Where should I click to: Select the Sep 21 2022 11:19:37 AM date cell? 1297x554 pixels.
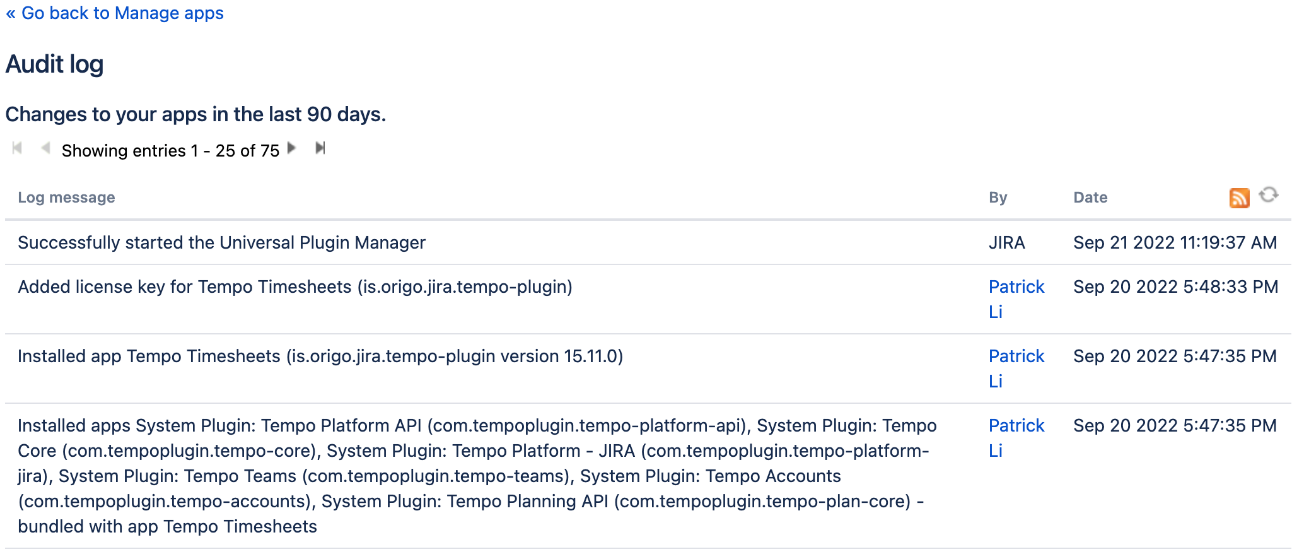(x=1175, y=243)
